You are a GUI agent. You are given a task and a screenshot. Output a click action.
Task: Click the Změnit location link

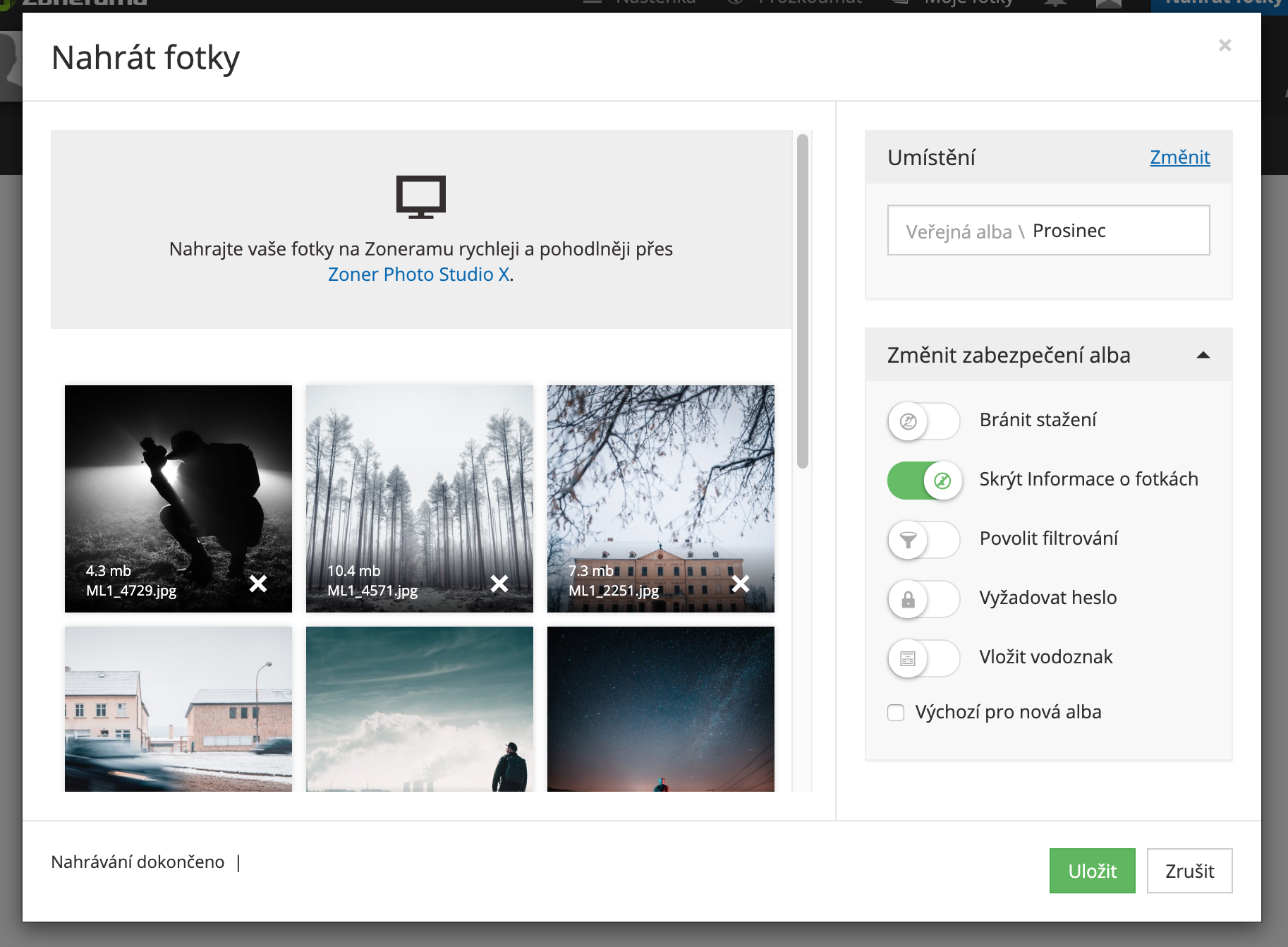[x=1180, y=157]
